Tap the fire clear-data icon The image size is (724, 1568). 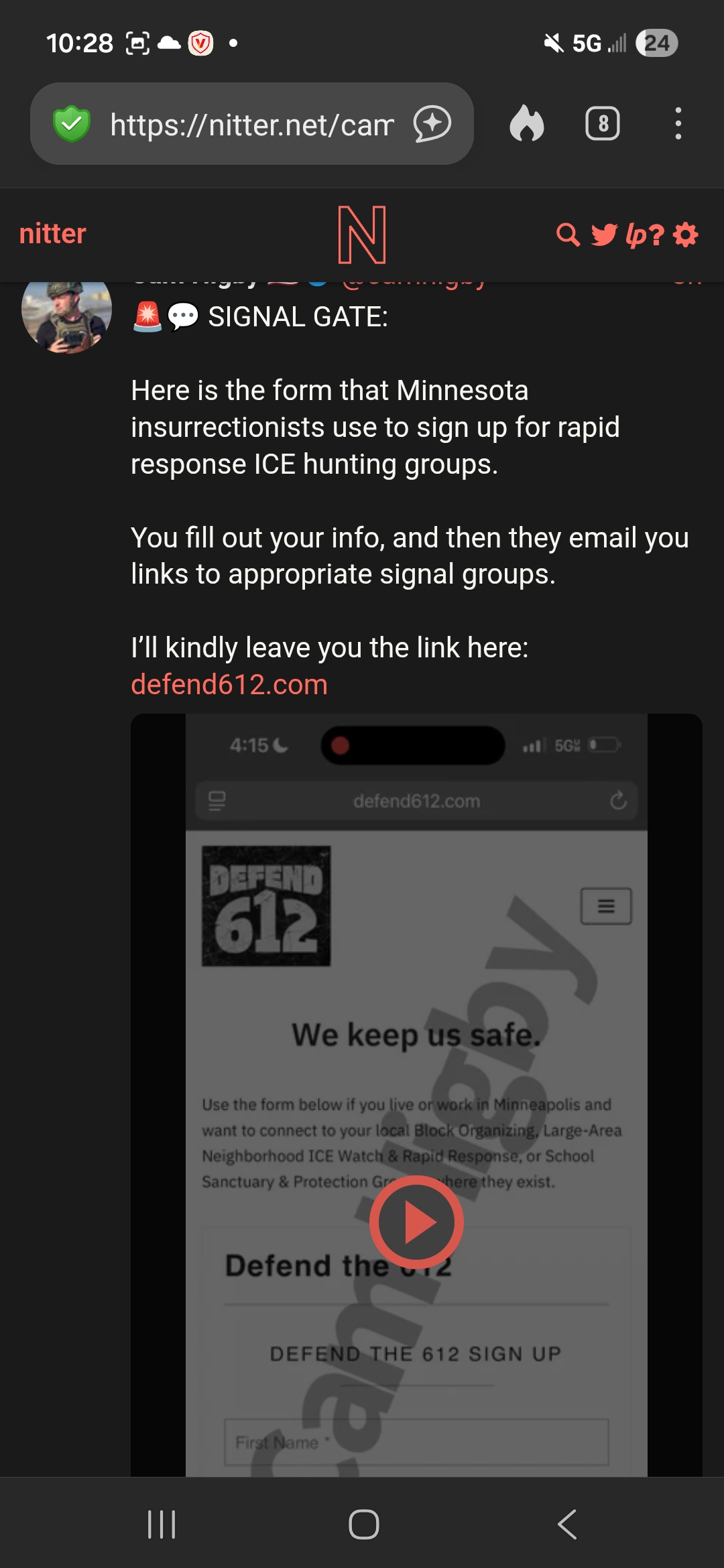[527, 124]
